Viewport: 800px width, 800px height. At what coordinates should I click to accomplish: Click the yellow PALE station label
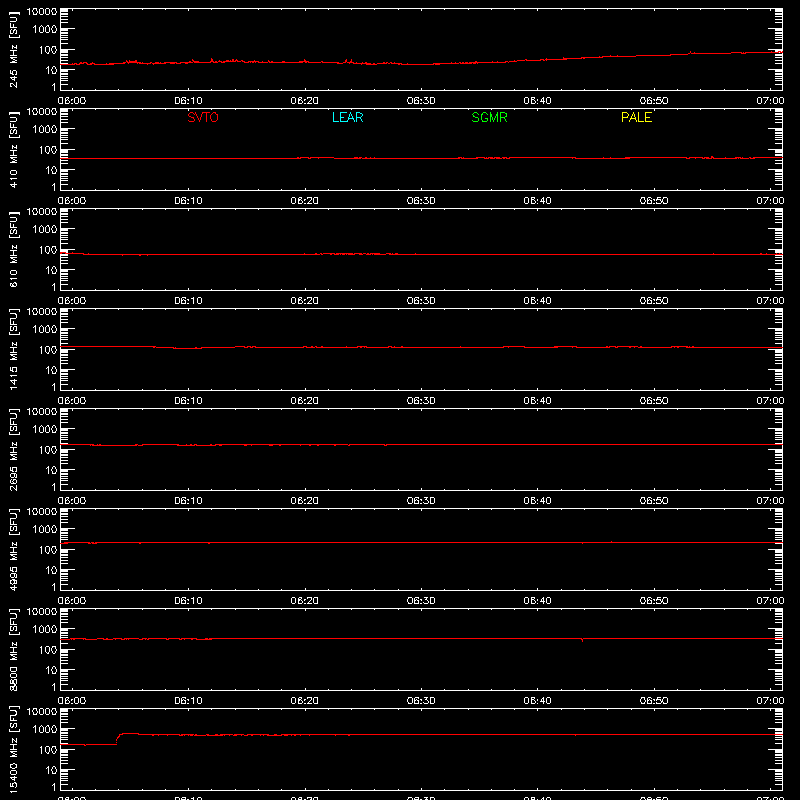[636, 117]
